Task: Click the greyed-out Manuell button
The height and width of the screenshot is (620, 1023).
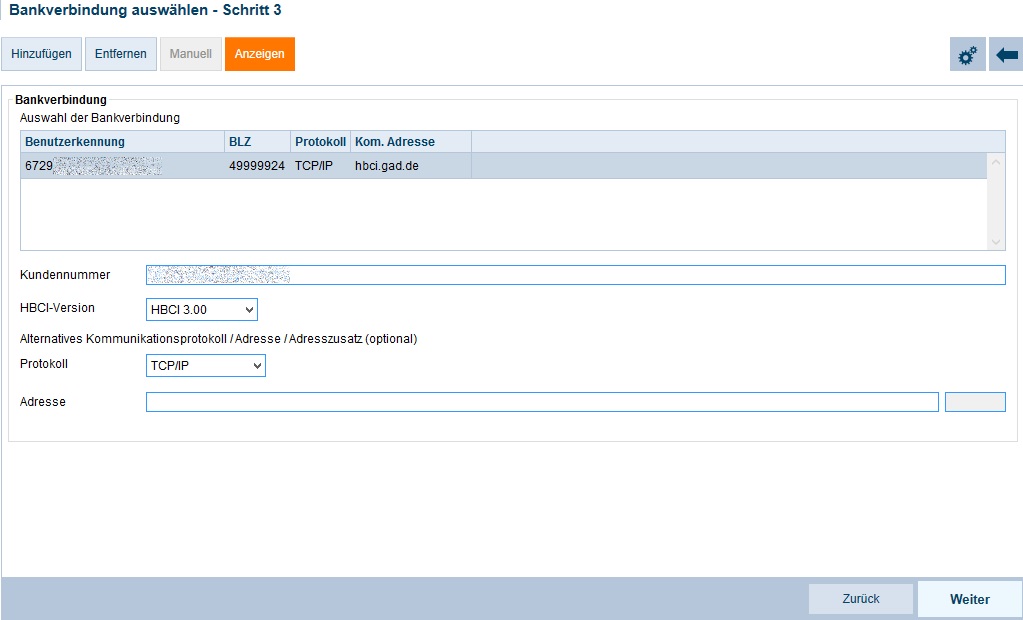Action: pyautogui.click(x=190, y=54)
